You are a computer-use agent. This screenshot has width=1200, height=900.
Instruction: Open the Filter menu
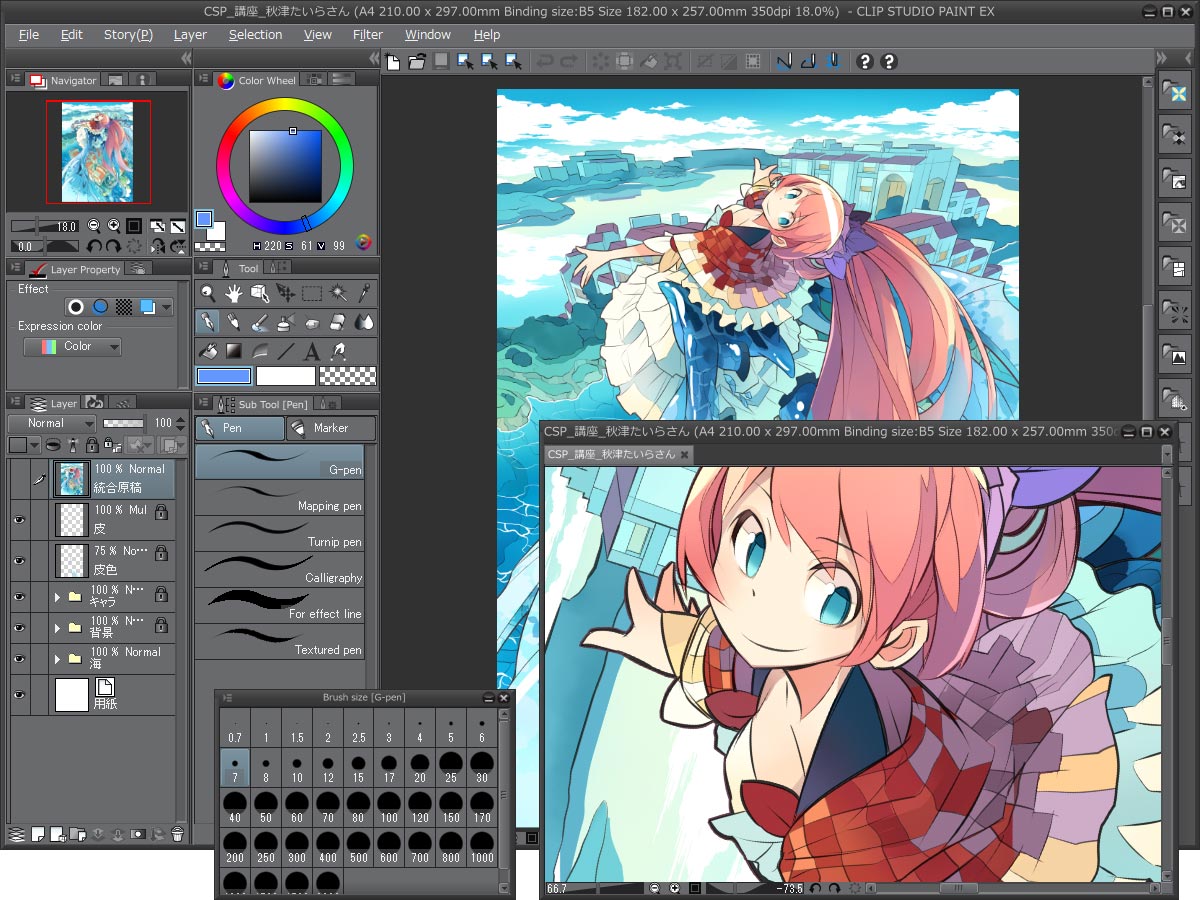click(x=367, y=34)
